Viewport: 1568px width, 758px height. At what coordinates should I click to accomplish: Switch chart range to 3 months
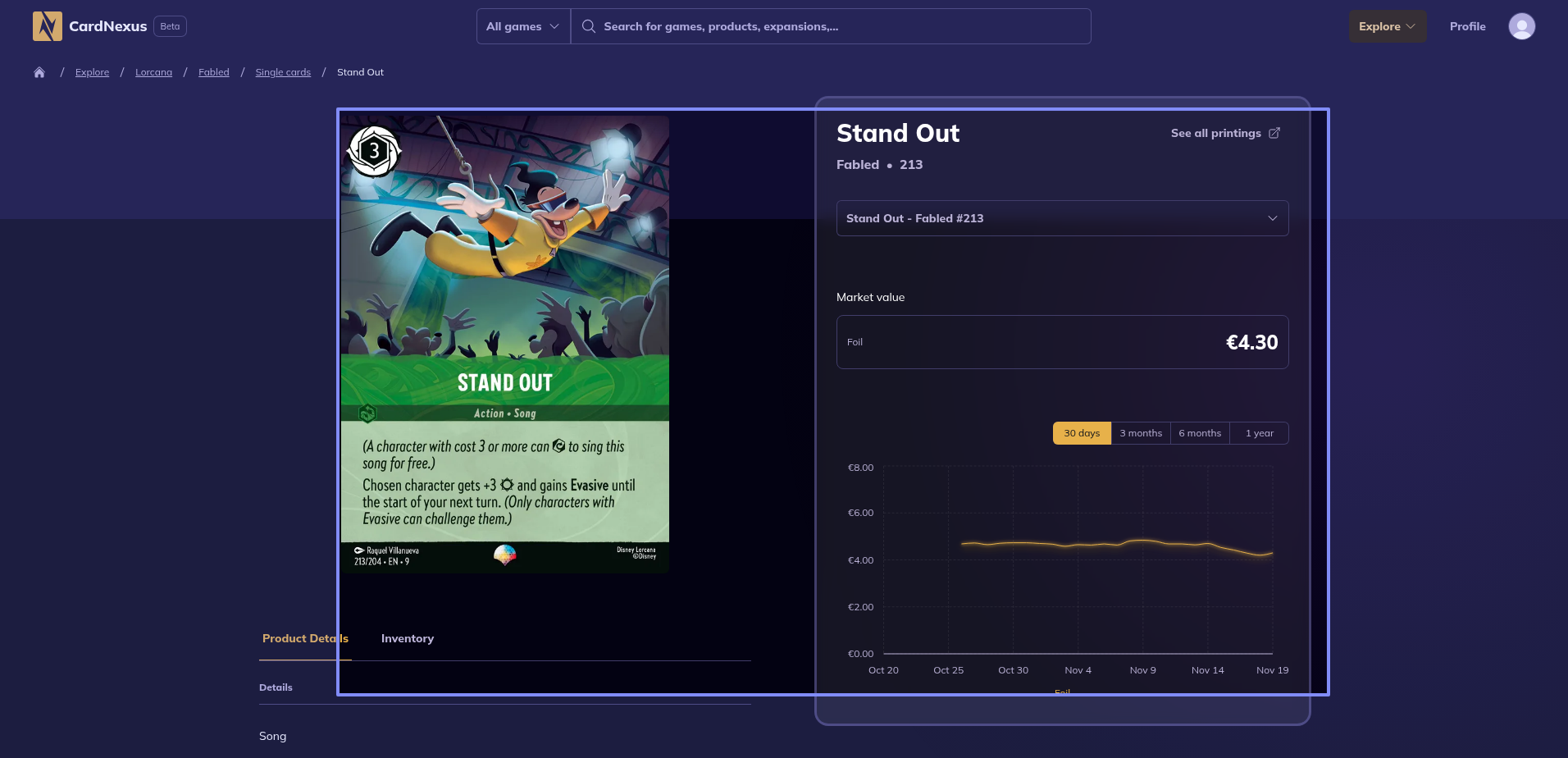click(1141, 433)
